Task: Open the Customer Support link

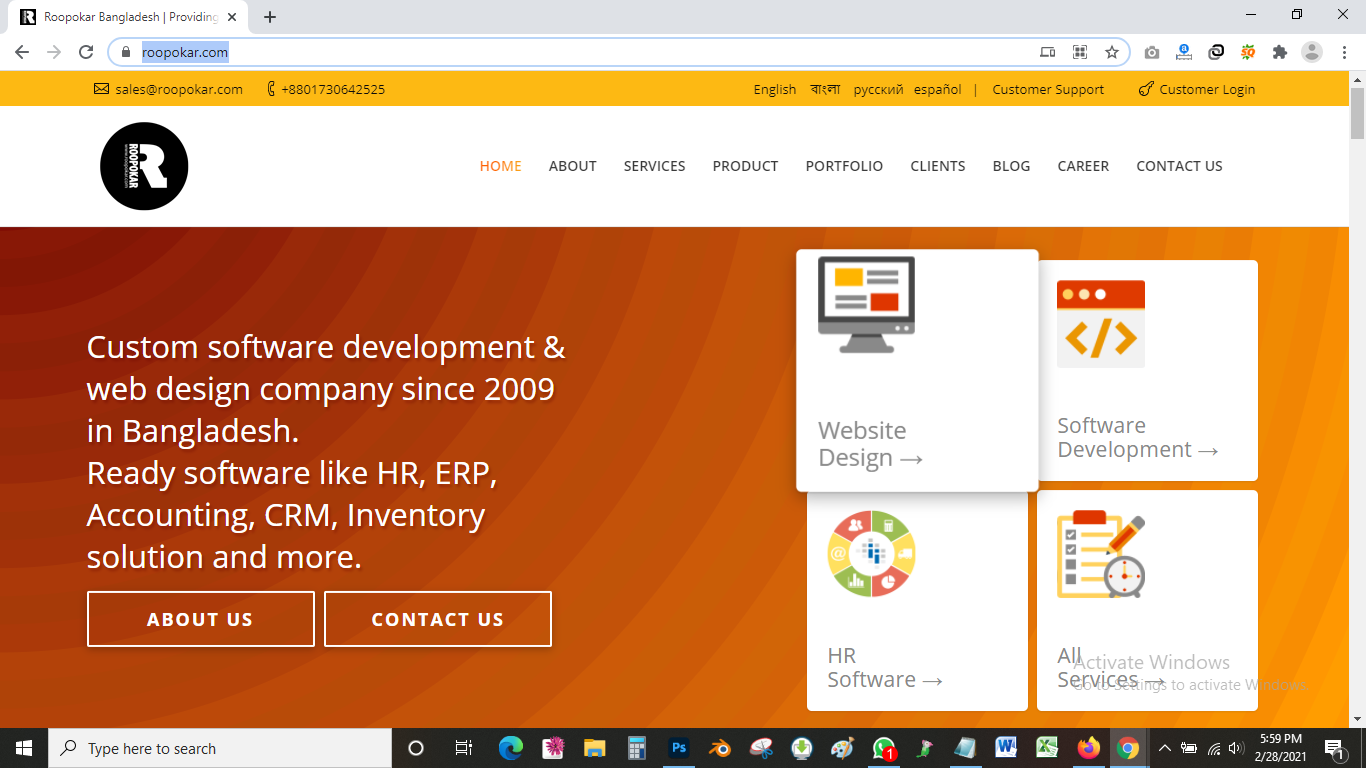Action: coord(1048,89)
